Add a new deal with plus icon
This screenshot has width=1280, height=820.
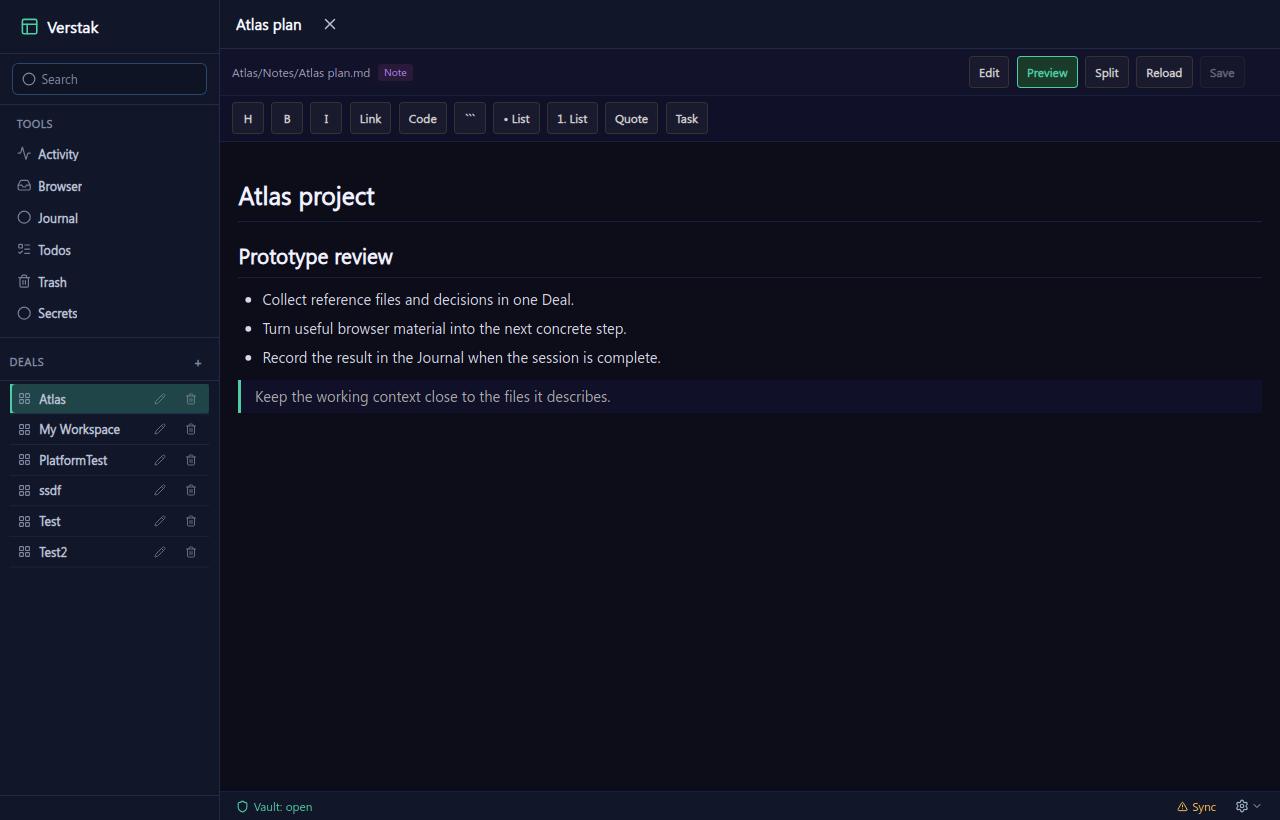click(x=198, y=363)
